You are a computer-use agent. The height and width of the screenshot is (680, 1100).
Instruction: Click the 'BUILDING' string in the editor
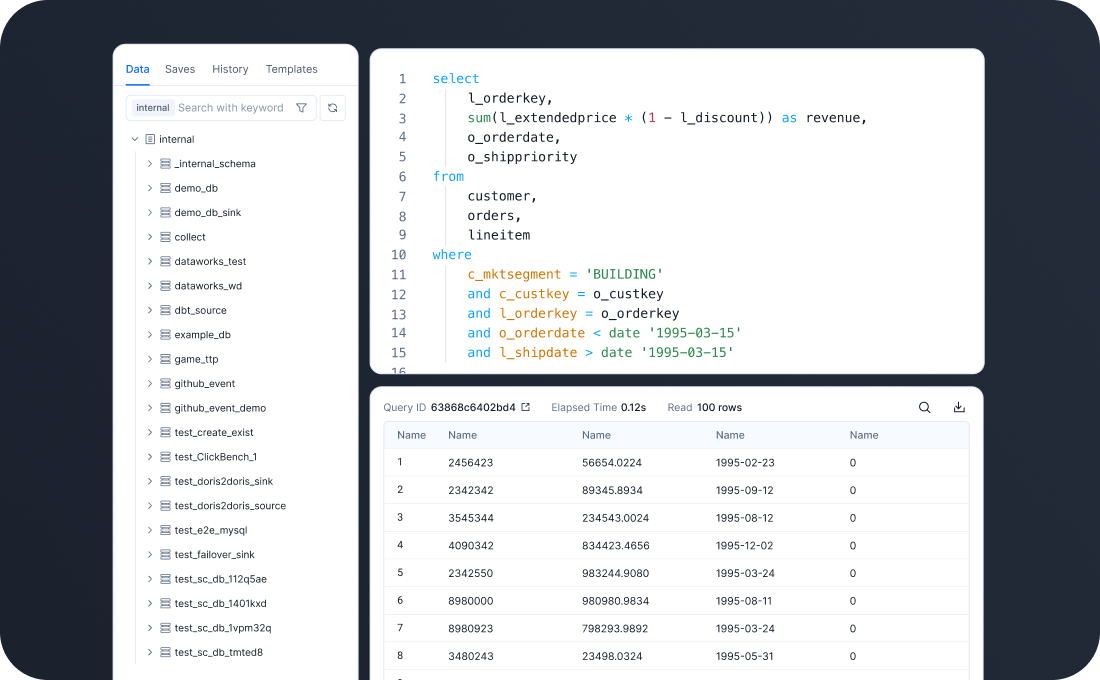(624, 274)
